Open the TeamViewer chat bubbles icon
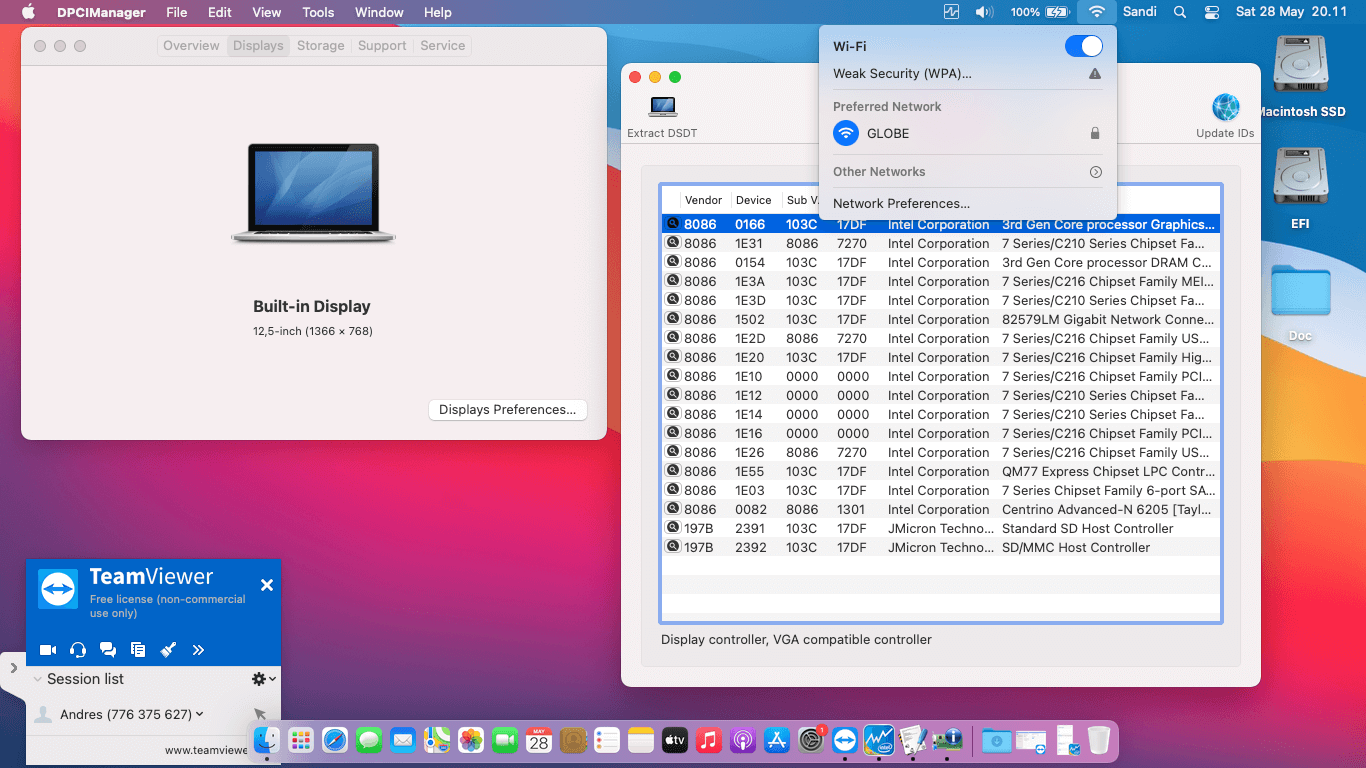Viewport: 1366px width, 768px height. 108,650
